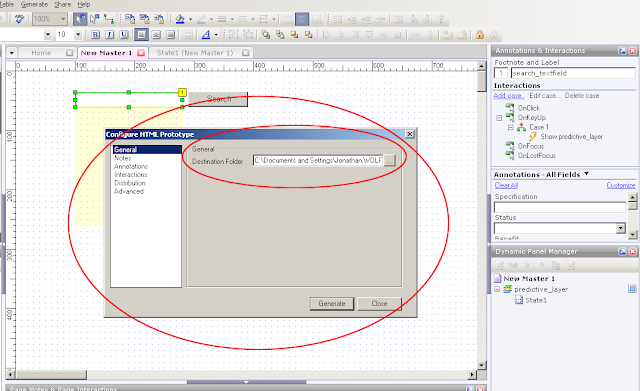Click the Close button in dialog
Screen dimensions: 640x391
pos(379,304)
